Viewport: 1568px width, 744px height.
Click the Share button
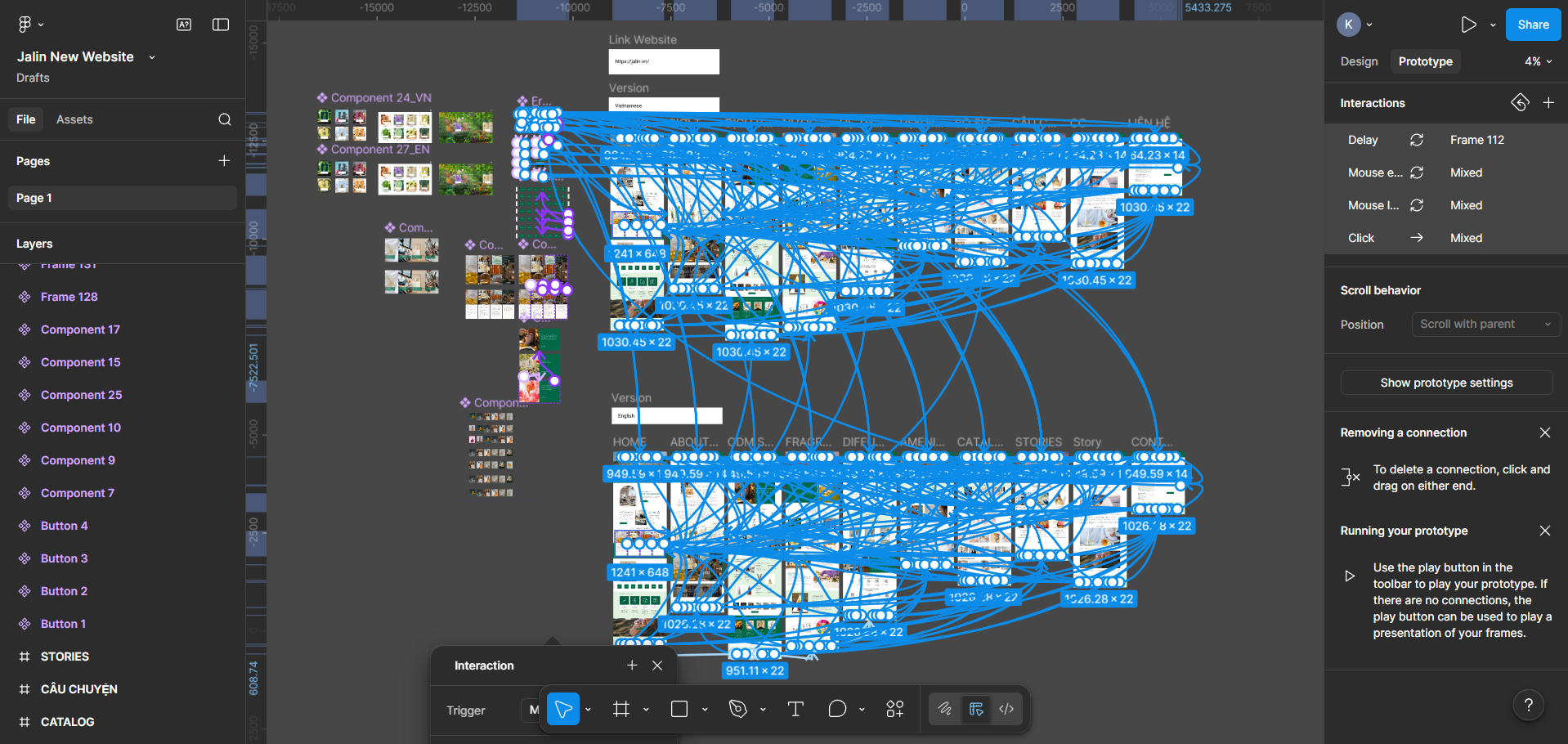1532,24
